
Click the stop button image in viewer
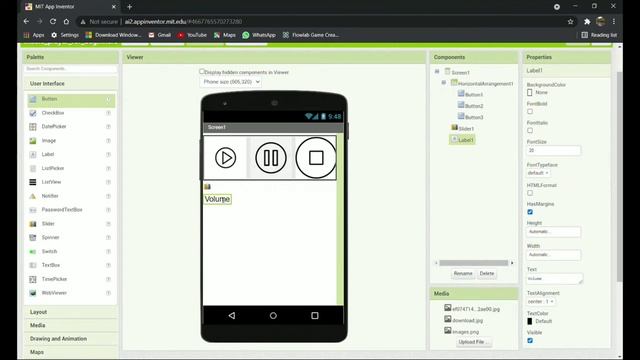pos(316,158)
